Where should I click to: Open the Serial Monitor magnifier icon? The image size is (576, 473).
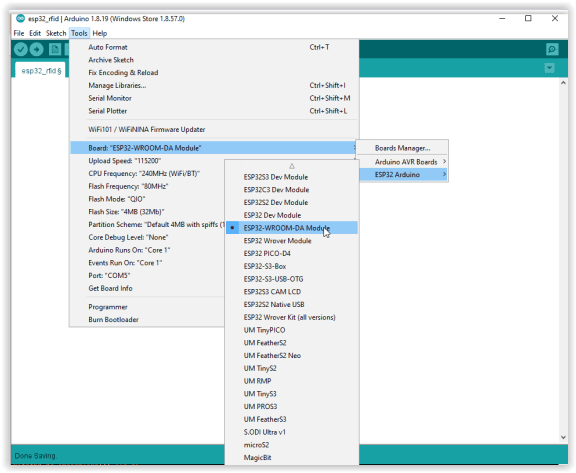[x=552, y=49]
